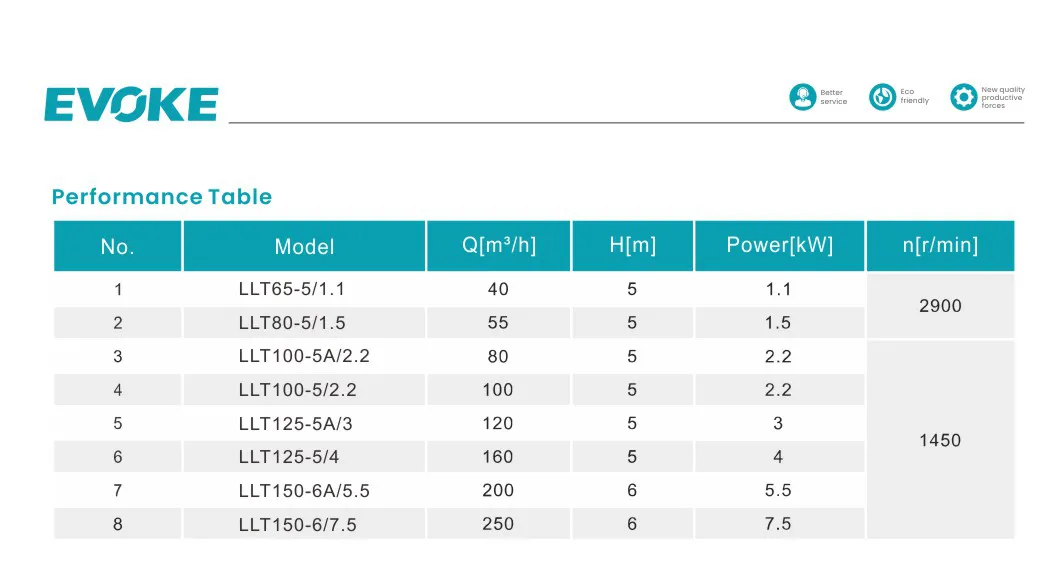The width and height of the screenshot is (1060, 582).
Task: Click the n[r/min] column header
Action: (x=940, y=245)
